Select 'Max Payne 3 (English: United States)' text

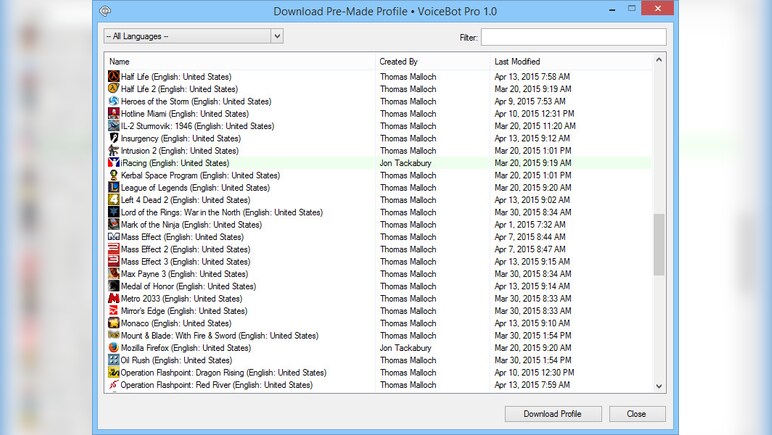coord(185,274)
